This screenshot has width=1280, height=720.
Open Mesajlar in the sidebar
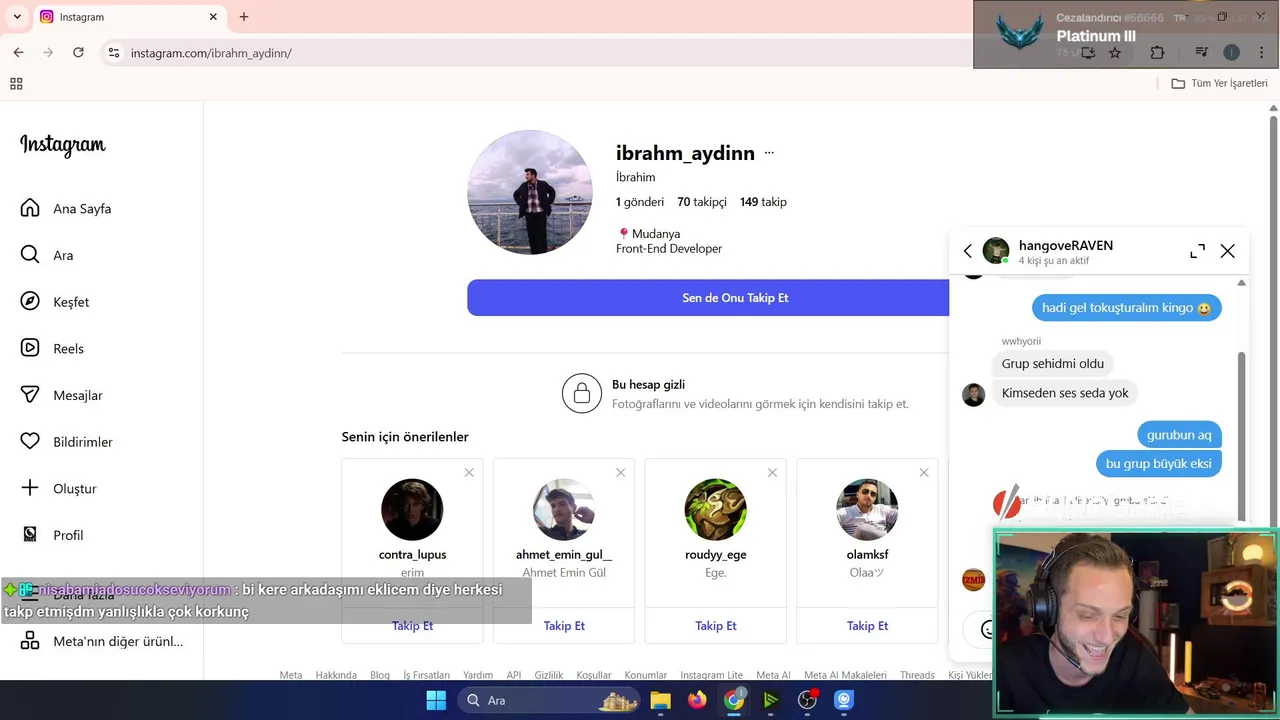[62, 395]
